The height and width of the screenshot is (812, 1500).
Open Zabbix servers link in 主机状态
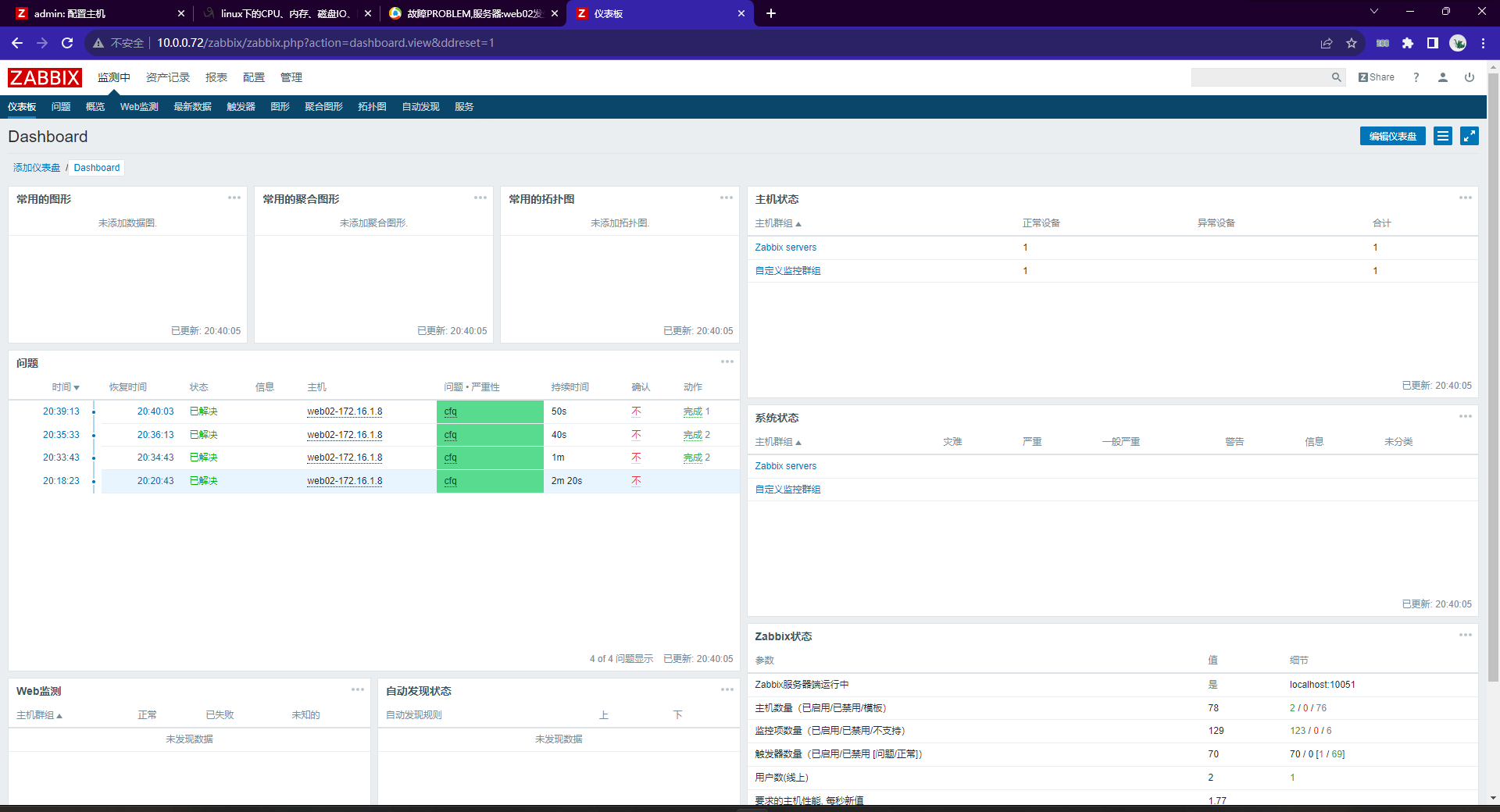tap(786, 248)
